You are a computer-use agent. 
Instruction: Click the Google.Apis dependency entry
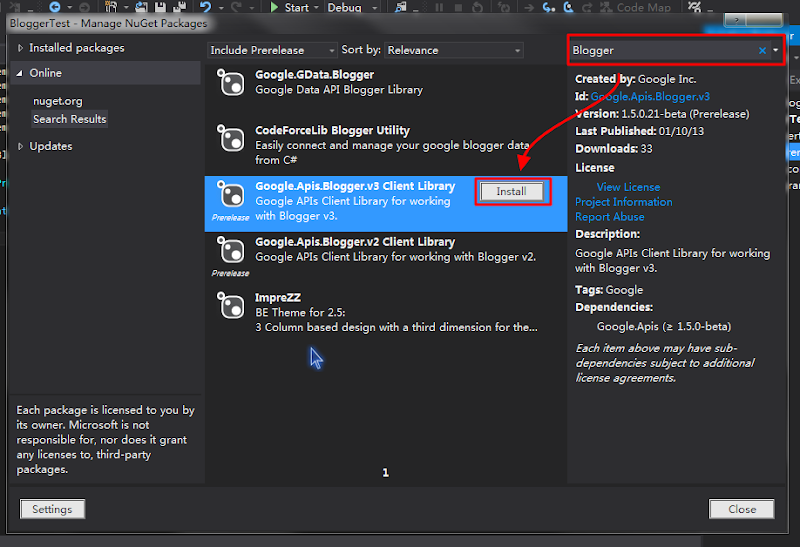664,327
